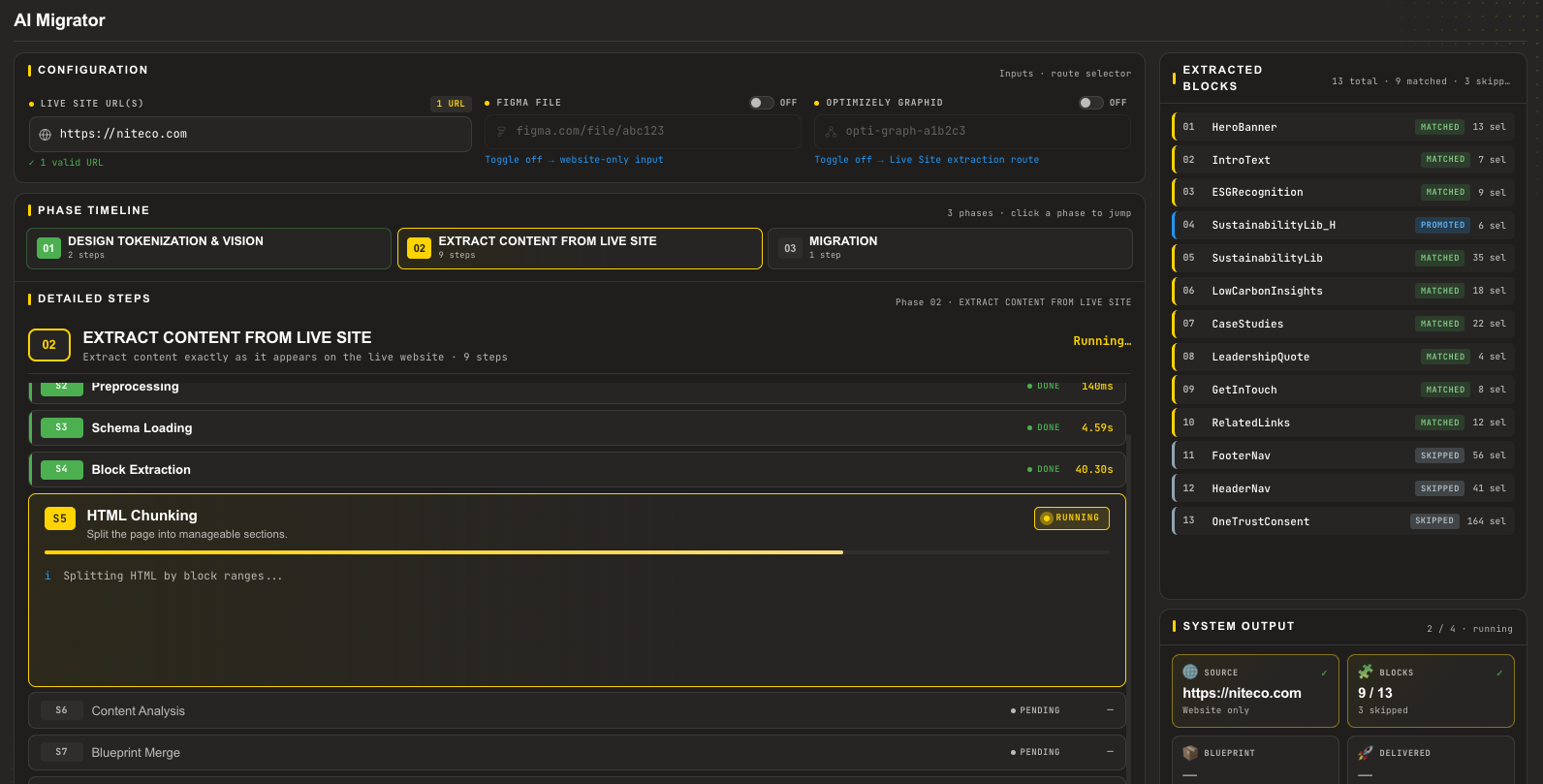This screenshot has width=1543, height=784.
Task: Click the S6 step badge
Action: pos(62,710)
